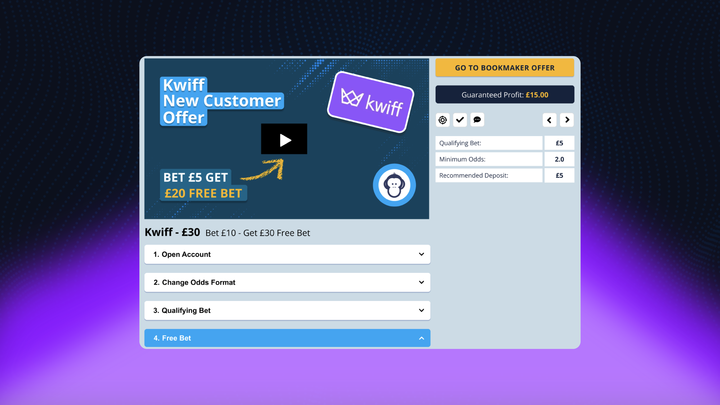
Task: Click the target icon button
Action: [443, 120]
